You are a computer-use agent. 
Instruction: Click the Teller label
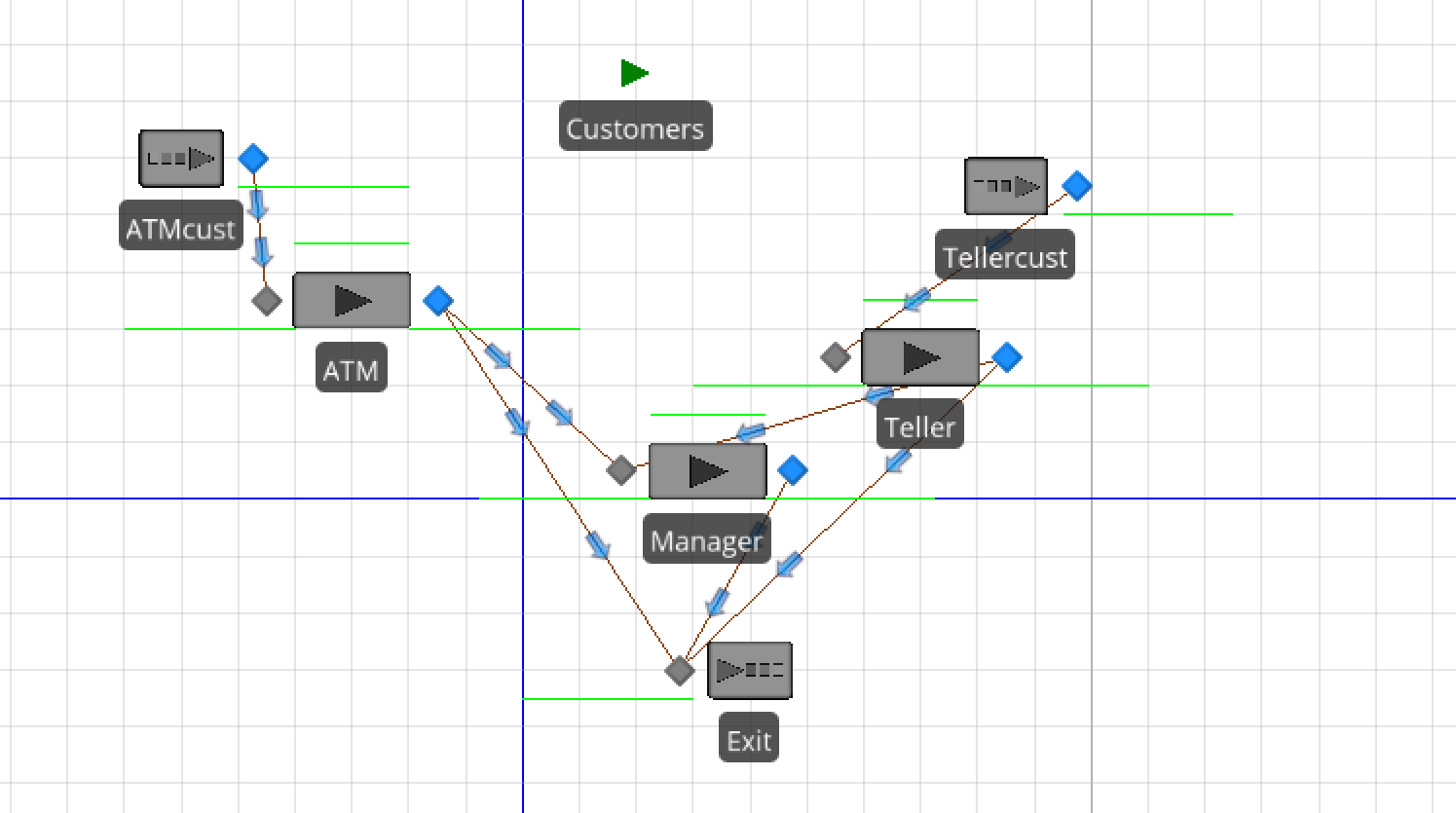918,426
